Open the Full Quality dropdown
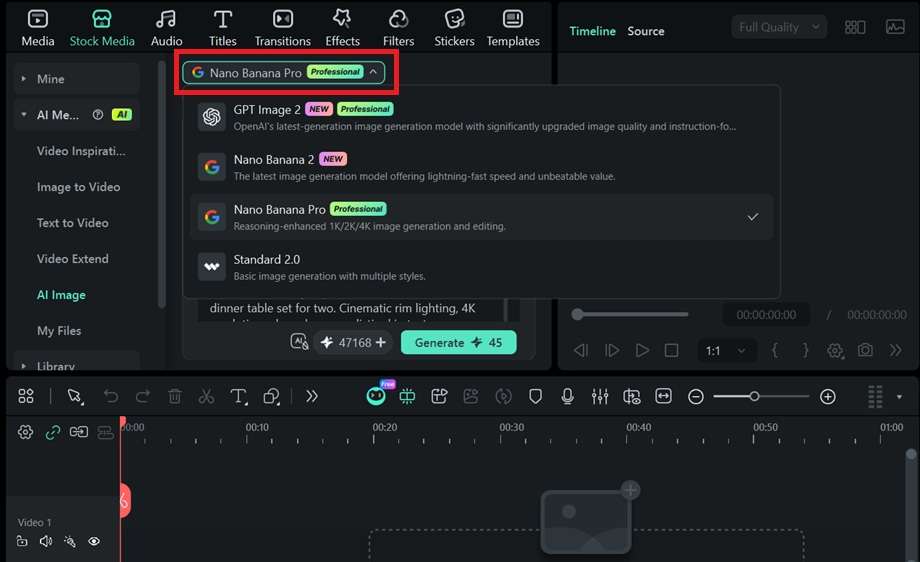The height and width of the screenshot is (562, 920). 779,27
